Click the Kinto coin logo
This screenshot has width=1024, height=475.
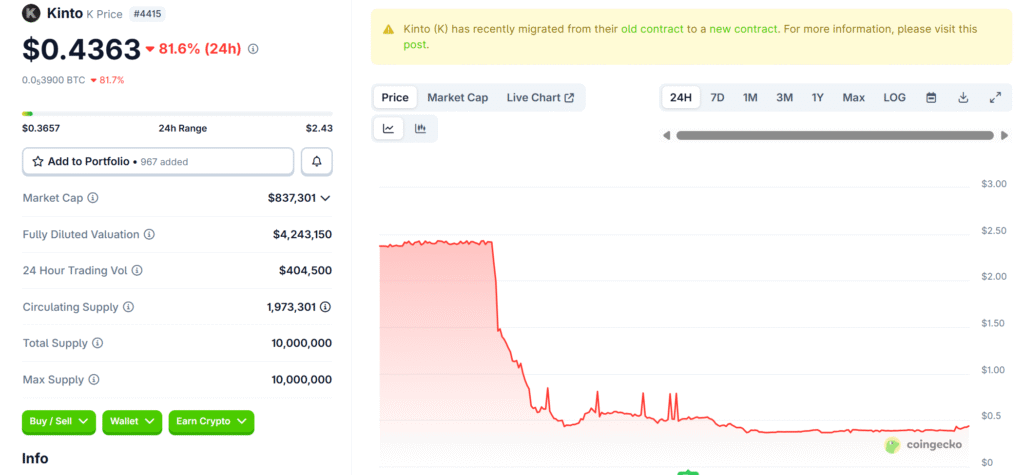click(31, 13)
